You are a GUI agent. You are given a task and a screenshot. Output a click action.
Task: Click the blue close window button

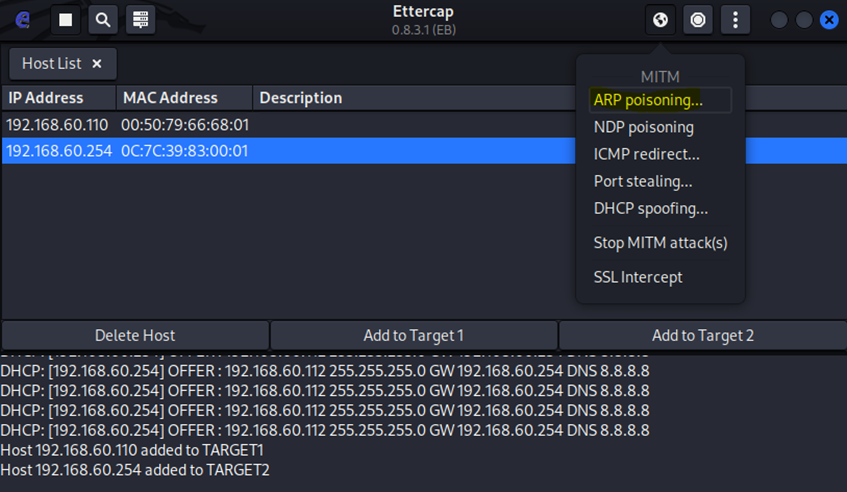(829, 20)
